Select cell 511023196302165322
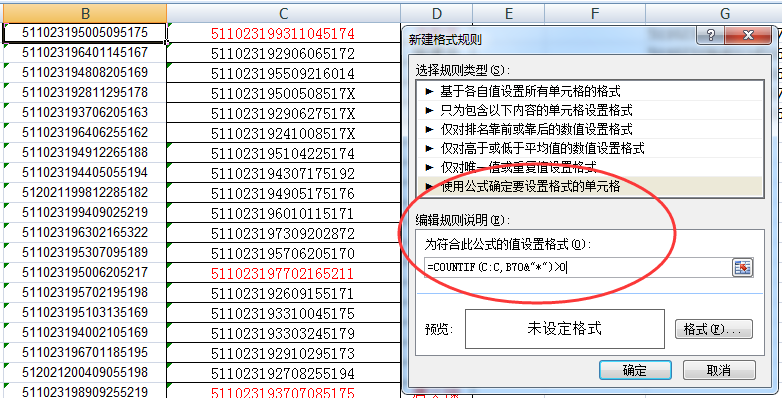 pos(85,232)
